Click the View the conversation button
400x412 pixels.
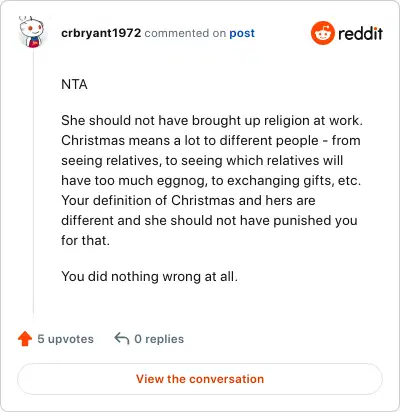click(x=200, y=379)
